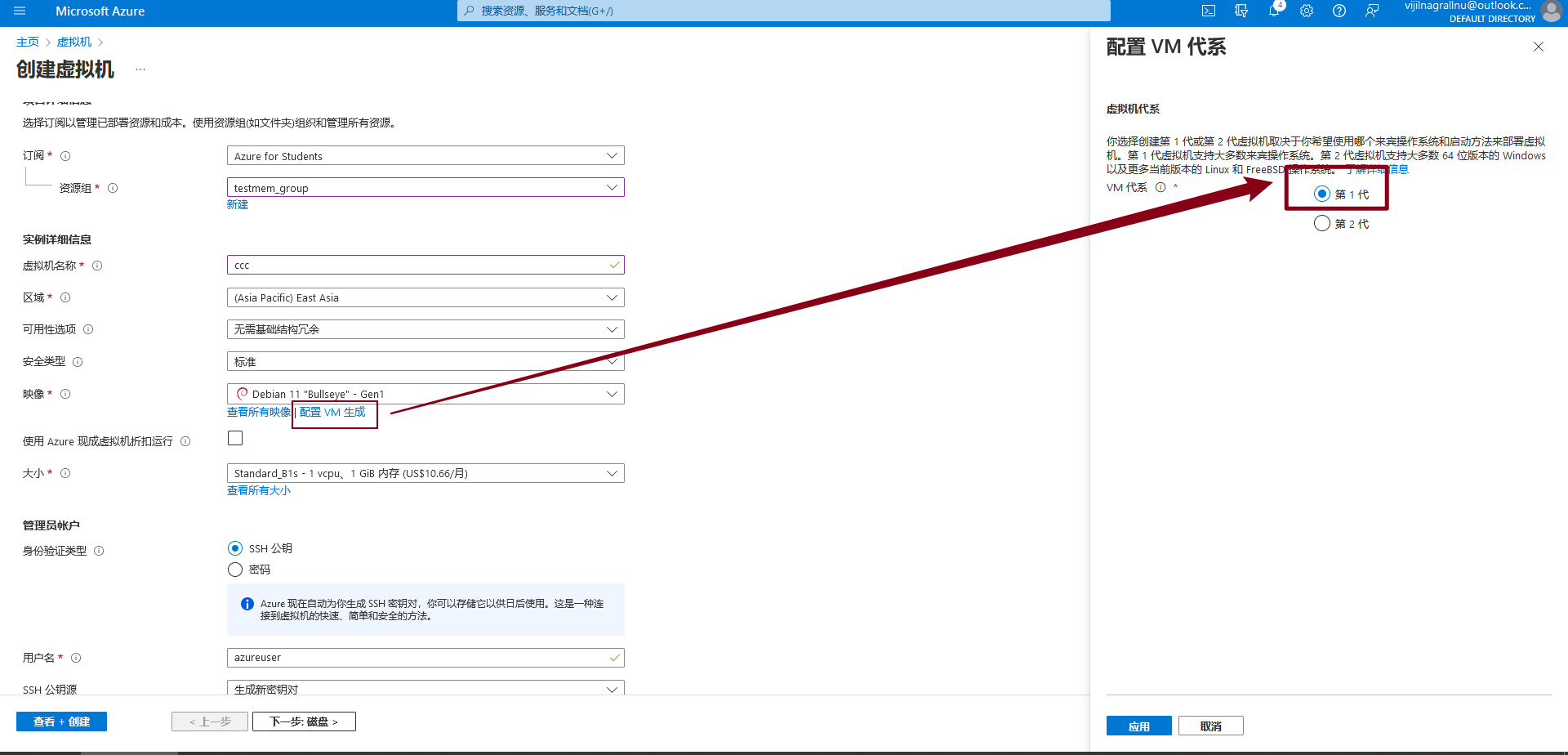
Task: Click the 下一步: 磁盘 button
Action: click(304, 721)
